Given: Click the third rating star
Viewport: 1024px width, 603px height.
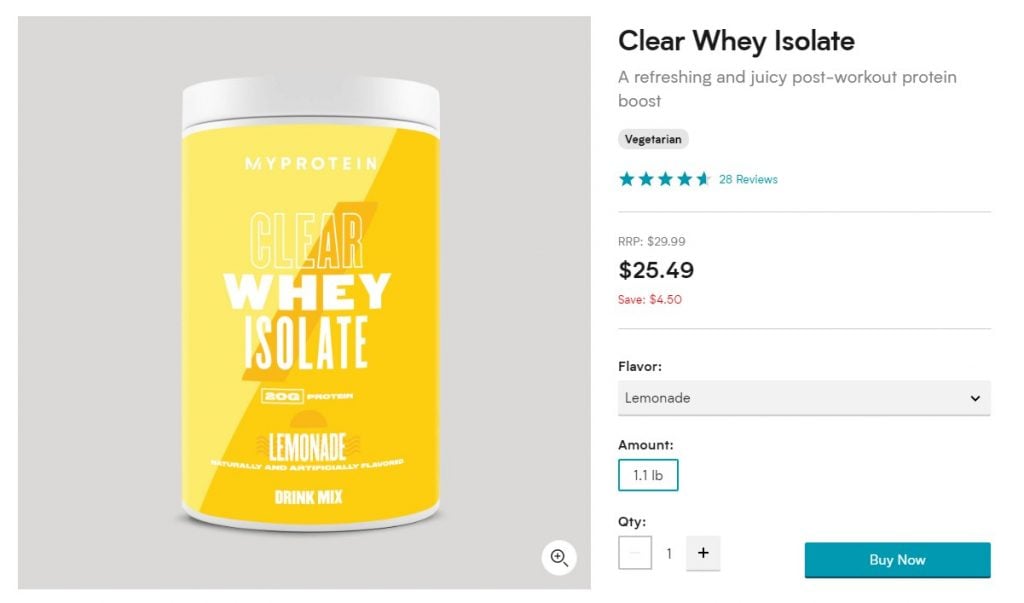Looking at the screenshot, I should click(665, 179).
